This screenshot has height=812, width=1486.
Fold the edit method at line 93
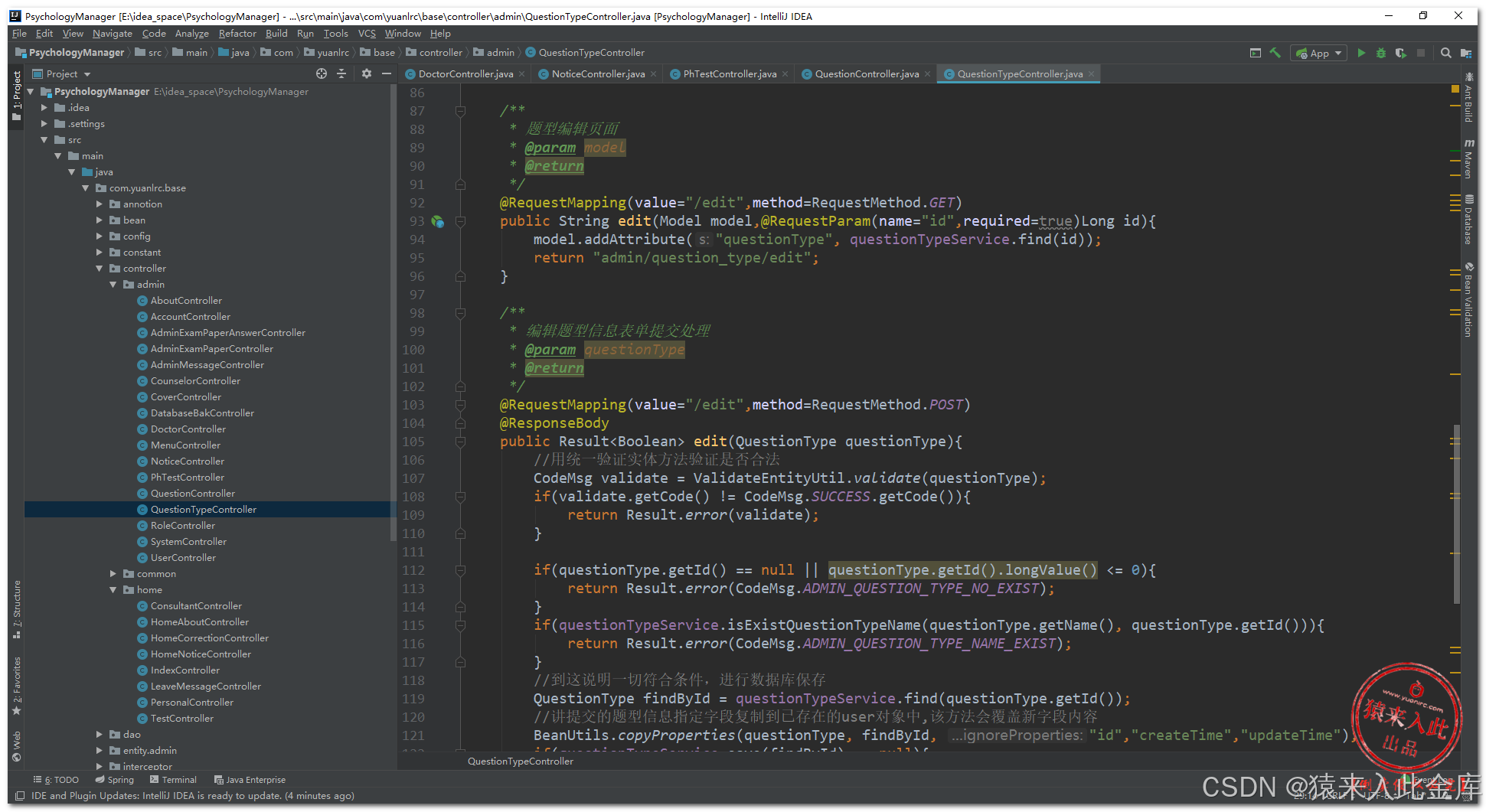[x=460, y=221]
